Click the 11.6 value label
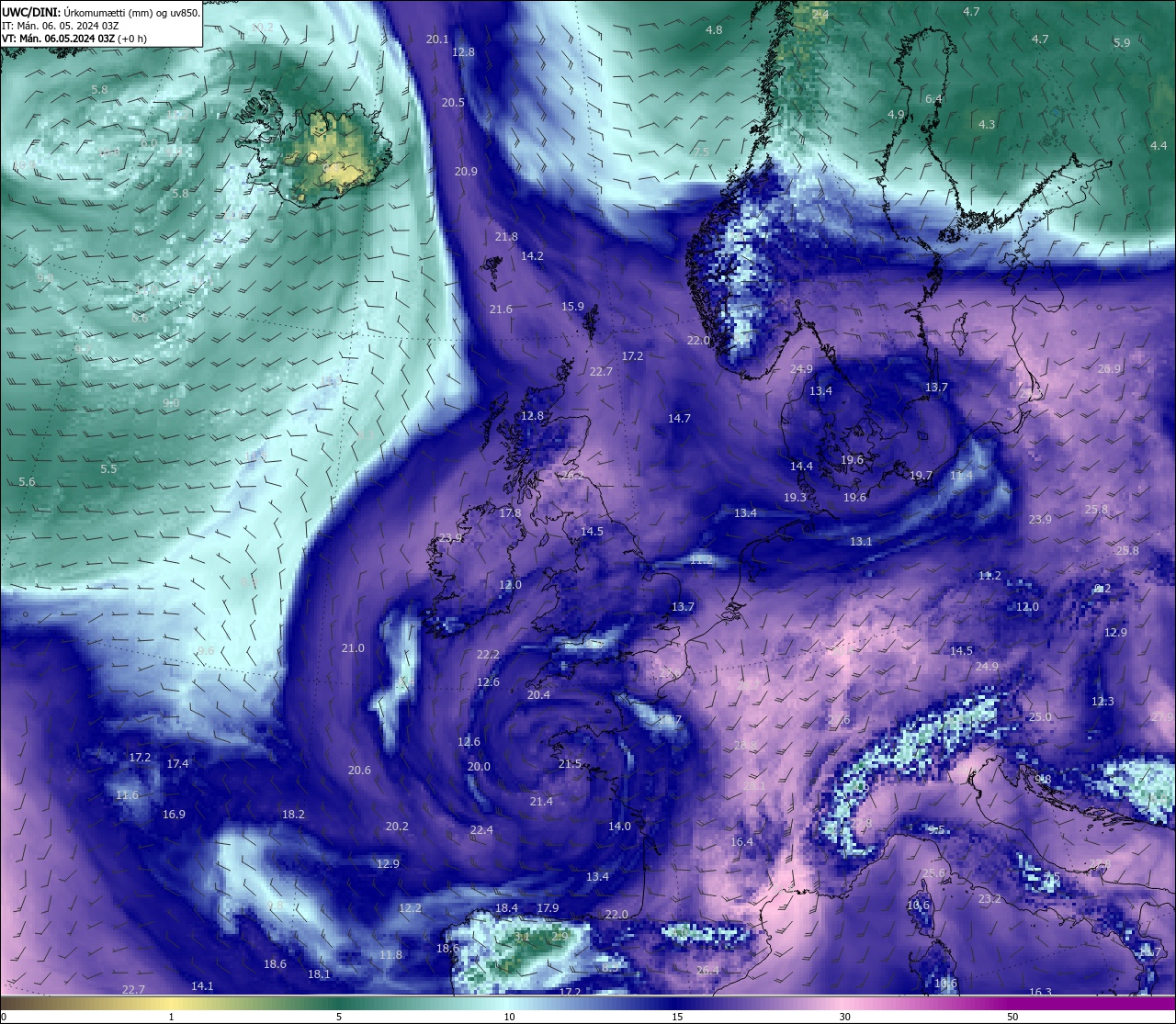The image size is (1176, 1024). click(x=127, y=795)
